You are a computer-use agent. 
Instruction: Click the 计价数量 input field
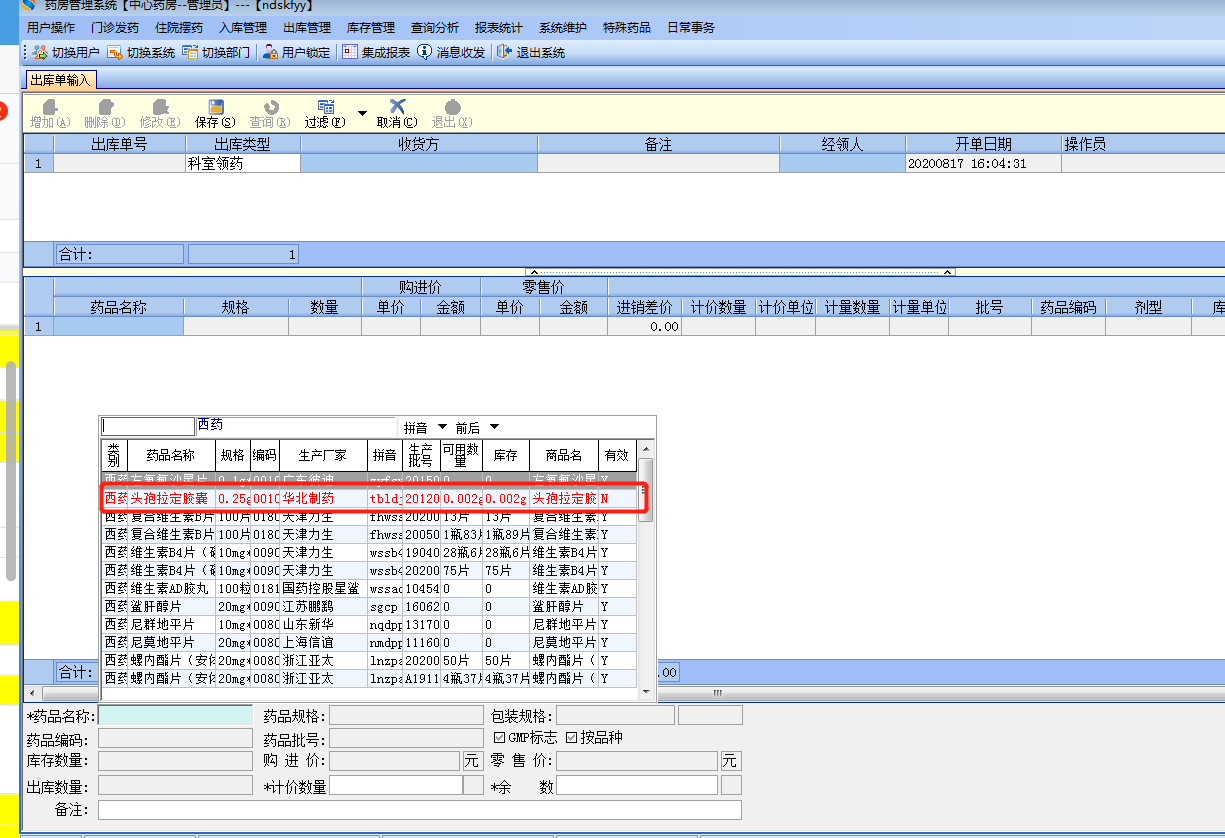395,786
